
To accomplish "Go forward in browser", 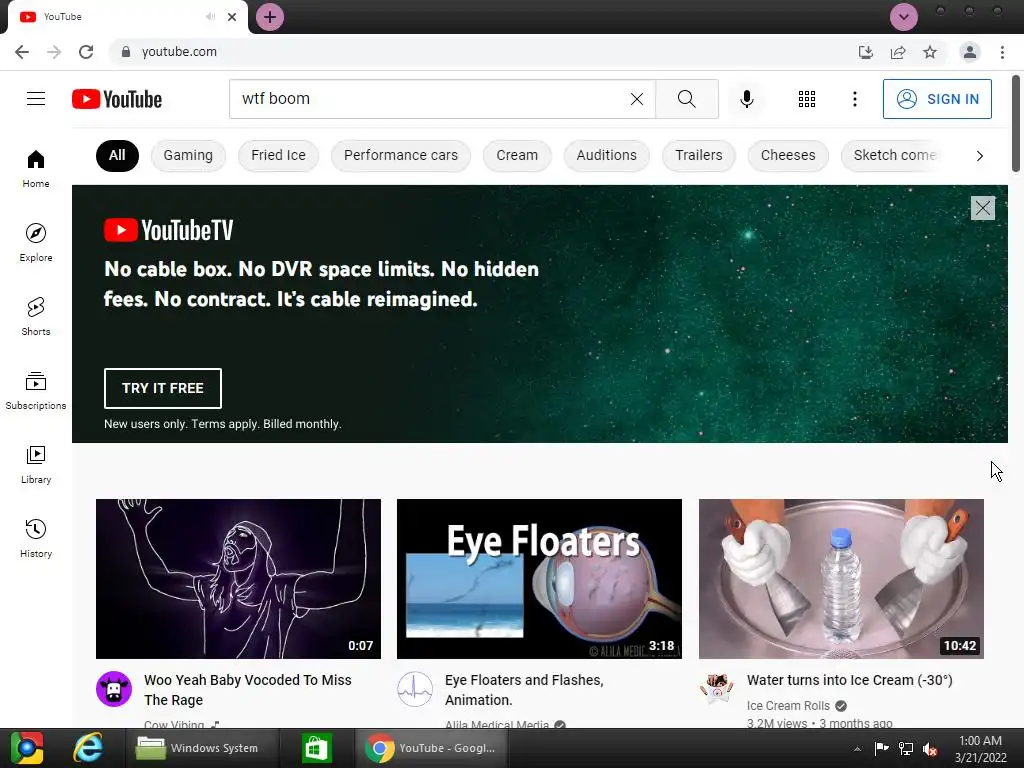I will pyautogui.click(x=54, y=52).
